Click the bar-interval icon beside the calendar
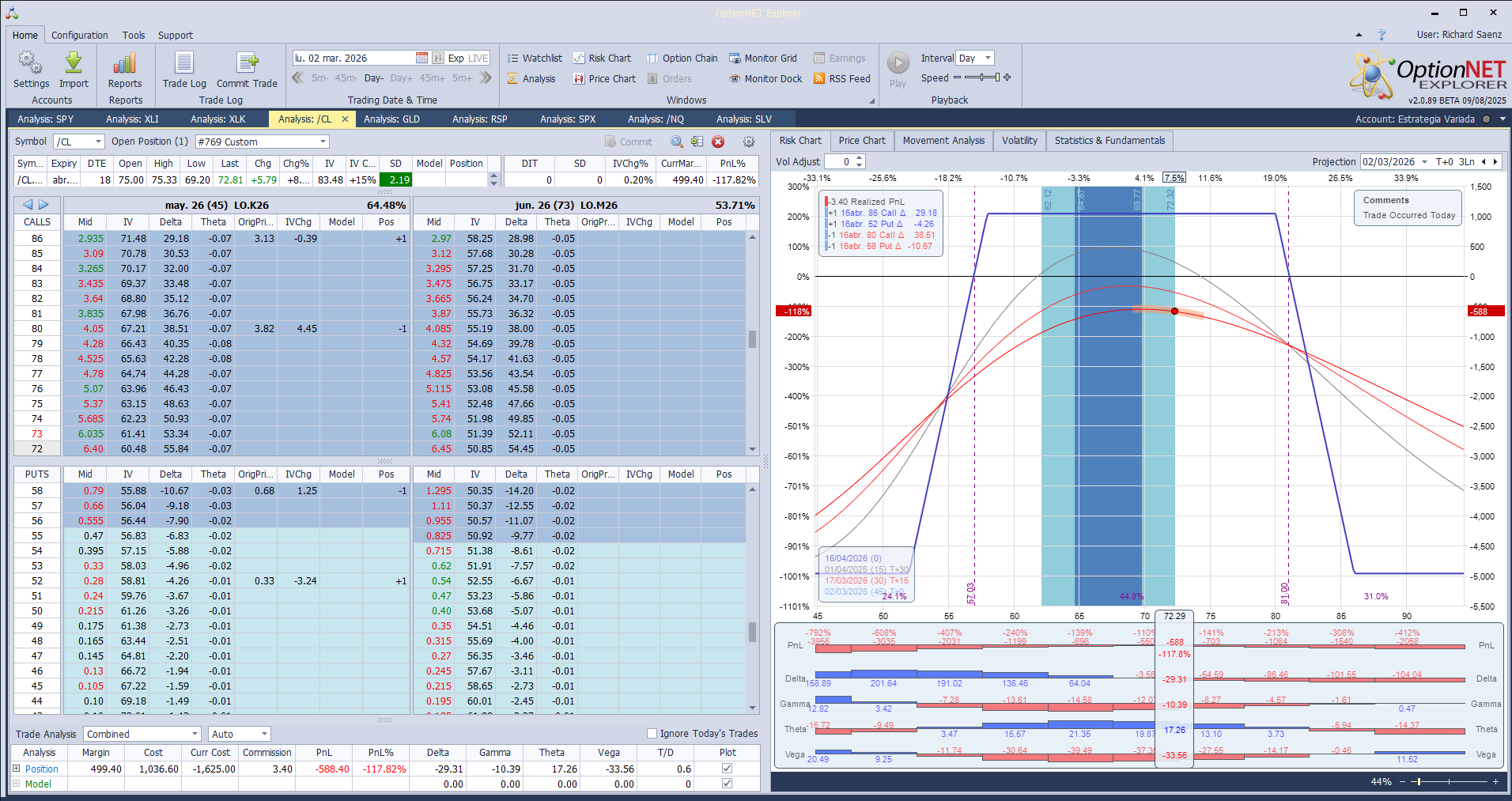Screen dimensions: 1512x801 [437, 58]
